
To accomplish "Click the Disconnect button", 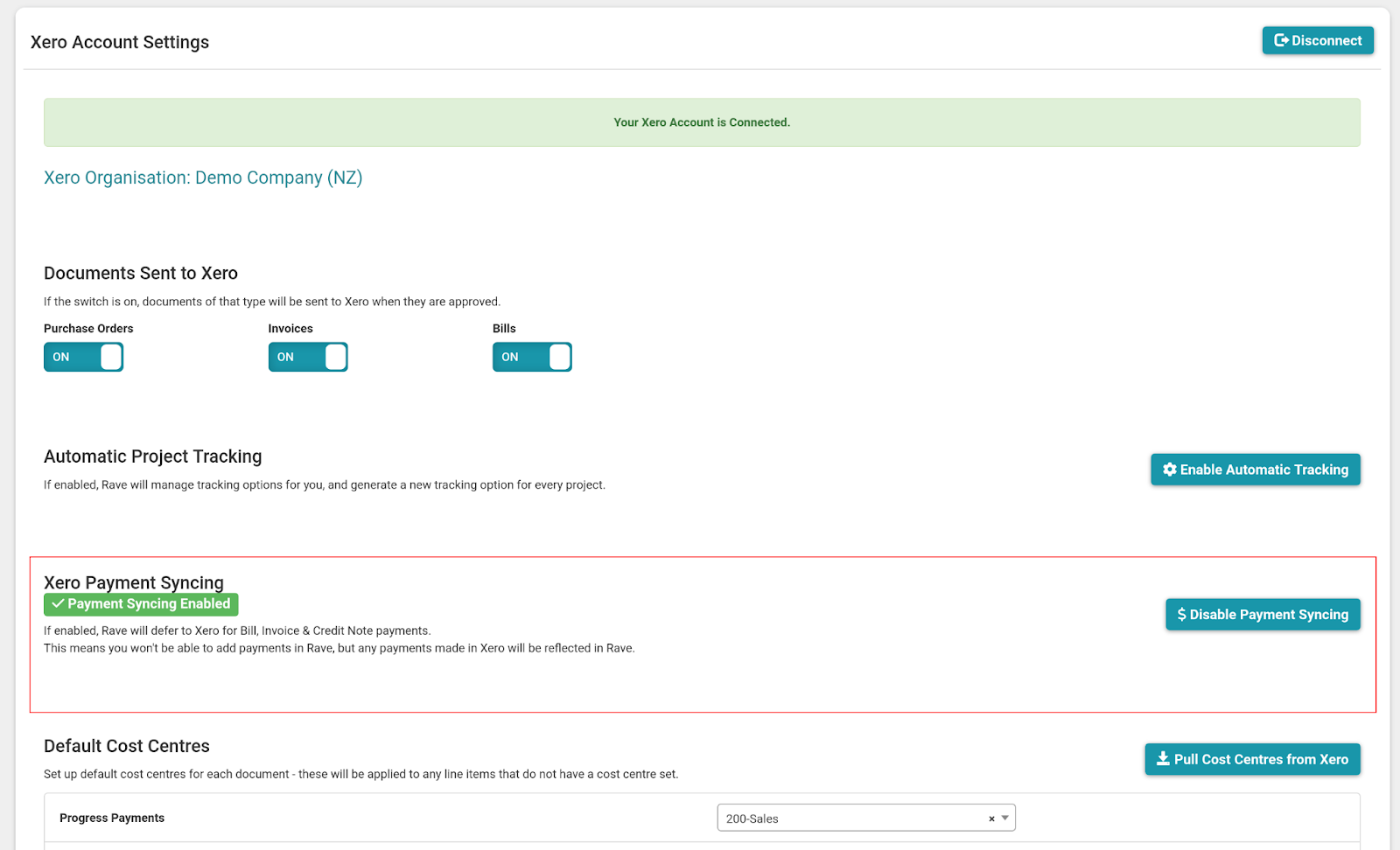I will click(x=1318, y=40).
